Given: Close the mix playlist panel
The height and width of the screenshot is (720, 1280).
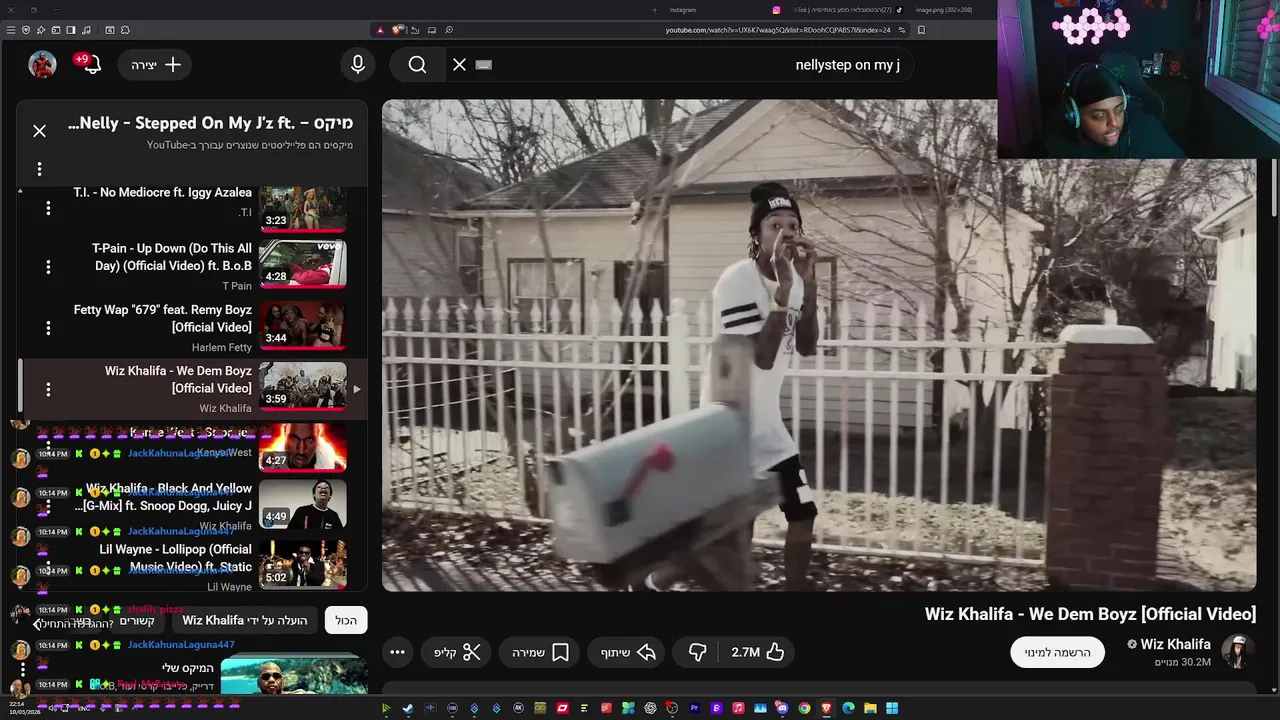Looking at the screenshot, I should click(x=39, y=131).
